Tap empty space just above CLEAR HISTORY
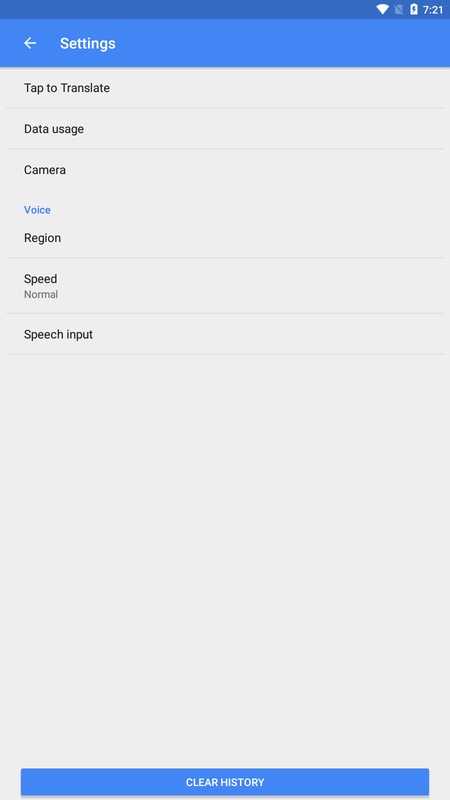450x800 pixels. click(225, 753)
